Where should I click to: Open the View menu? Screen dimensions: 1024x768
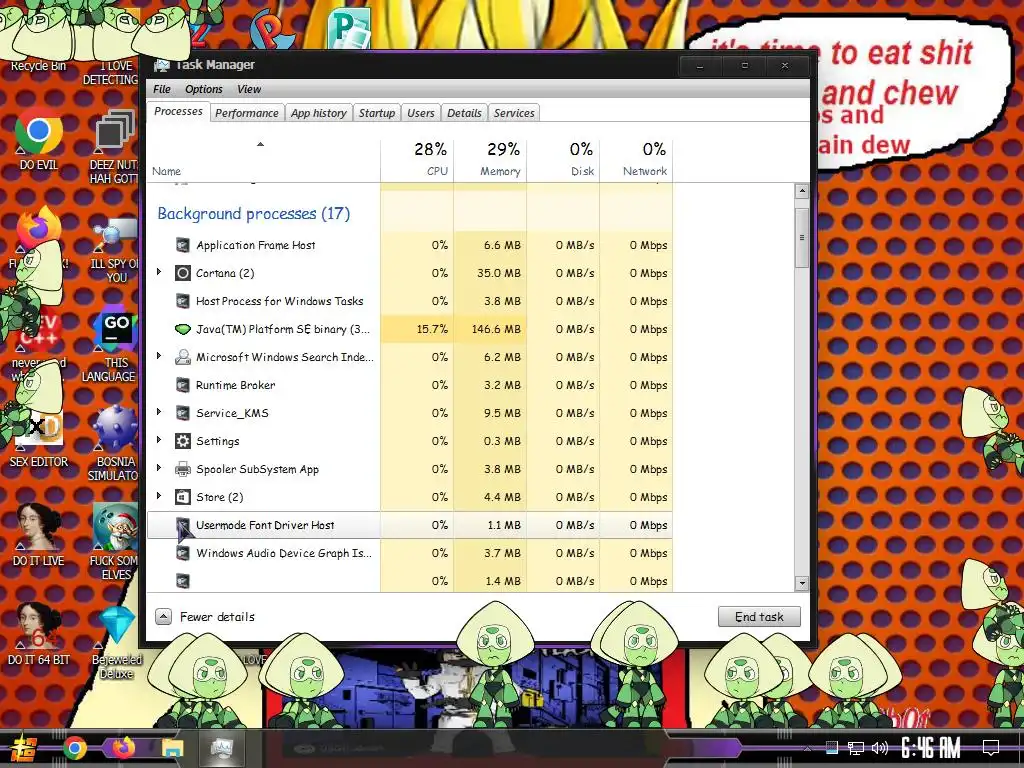coord(249,89)
